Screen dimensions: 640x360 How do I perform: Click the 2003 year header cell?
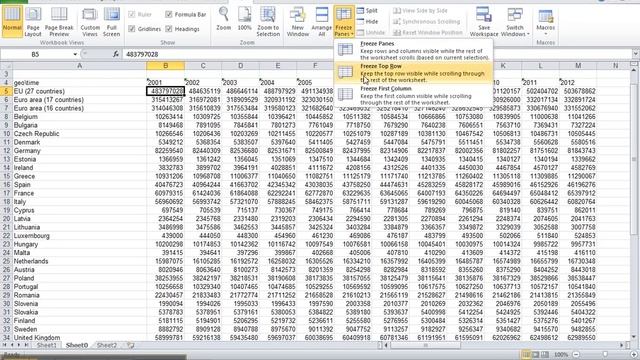coord(240,83)
